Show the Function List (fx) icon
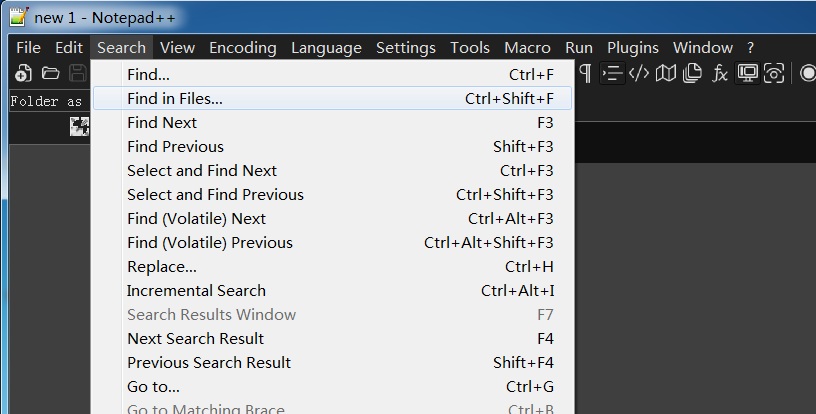 click(719, 73)
